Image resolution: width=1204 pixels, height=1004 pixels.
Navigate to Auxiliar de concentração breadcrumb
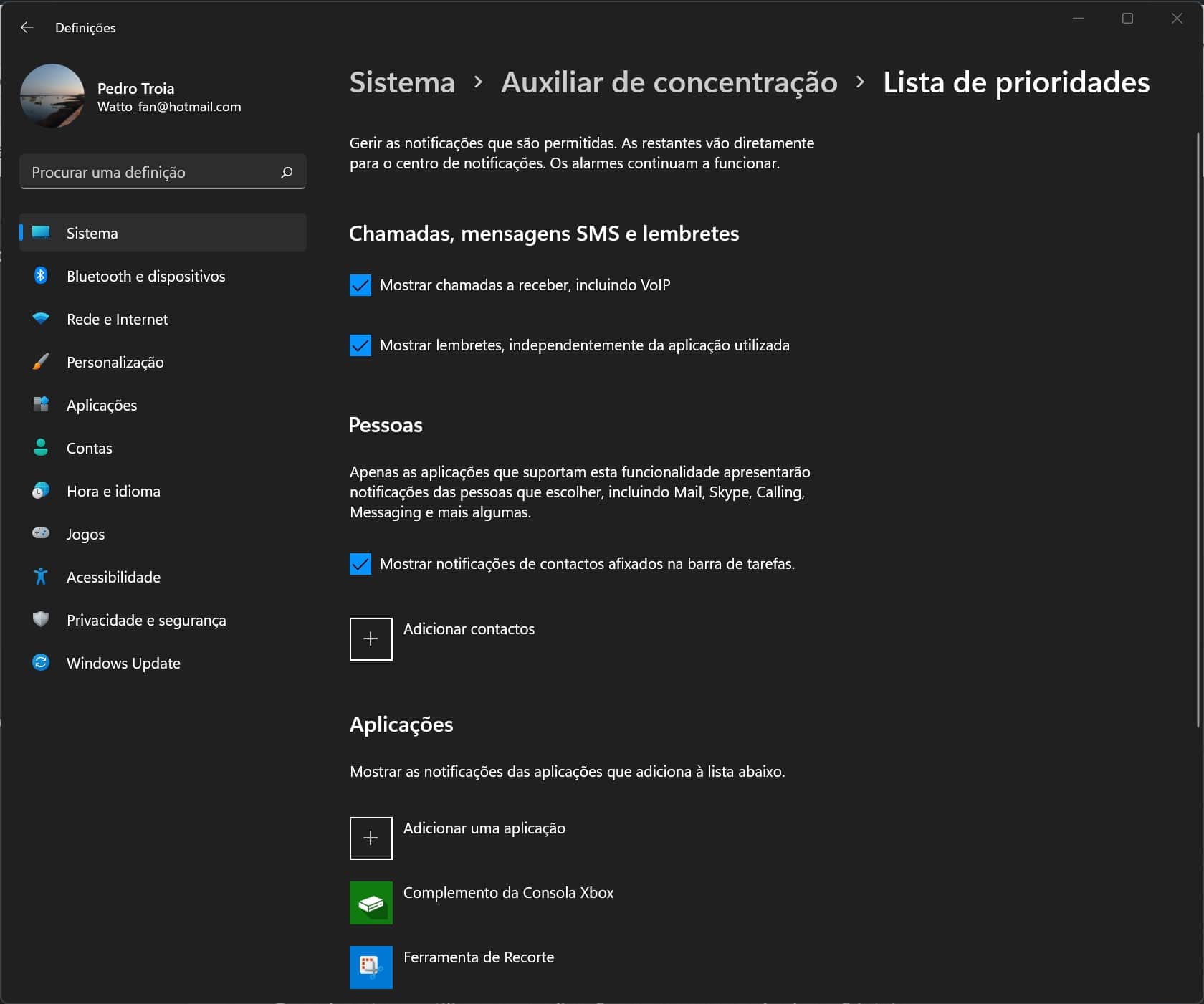click(669, 82)
